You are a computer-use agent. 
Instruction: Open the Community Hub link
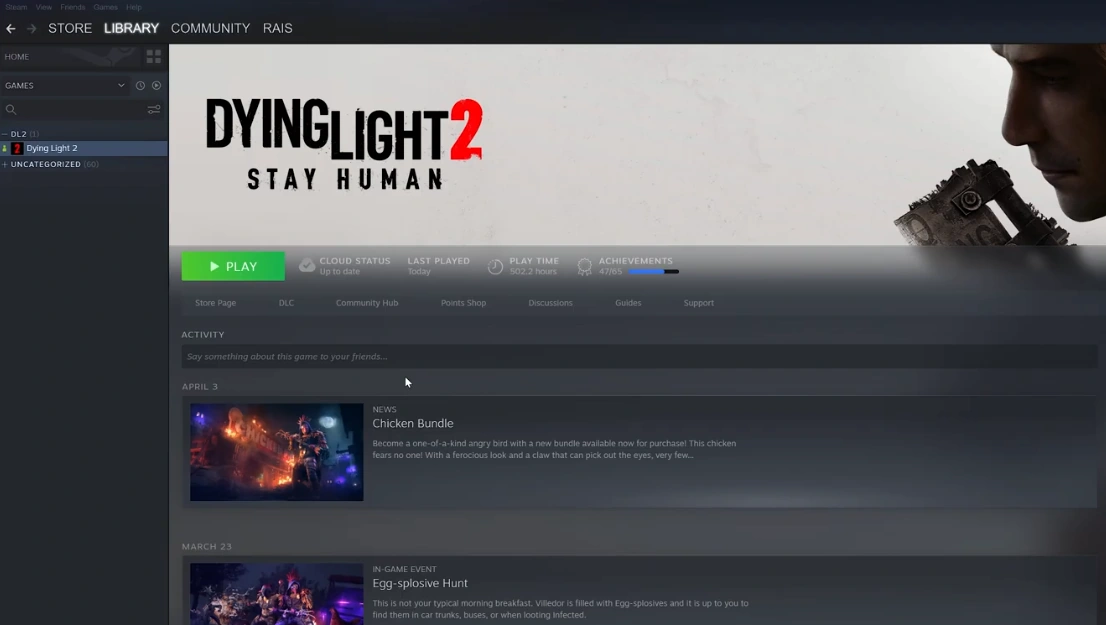coord(367,303)
